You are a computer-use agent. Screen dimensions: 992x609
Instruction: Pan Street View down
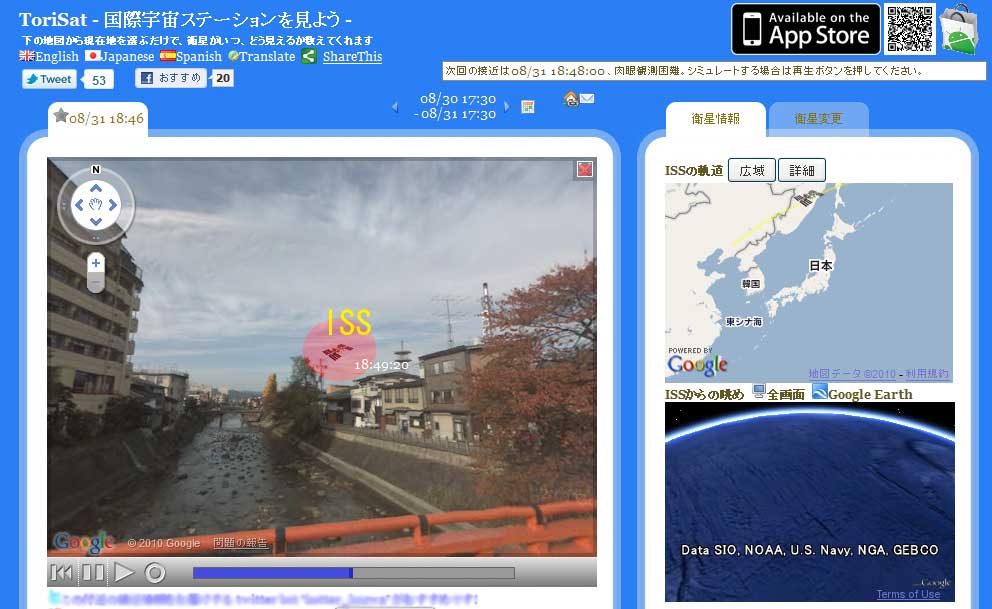pos(96,221)
